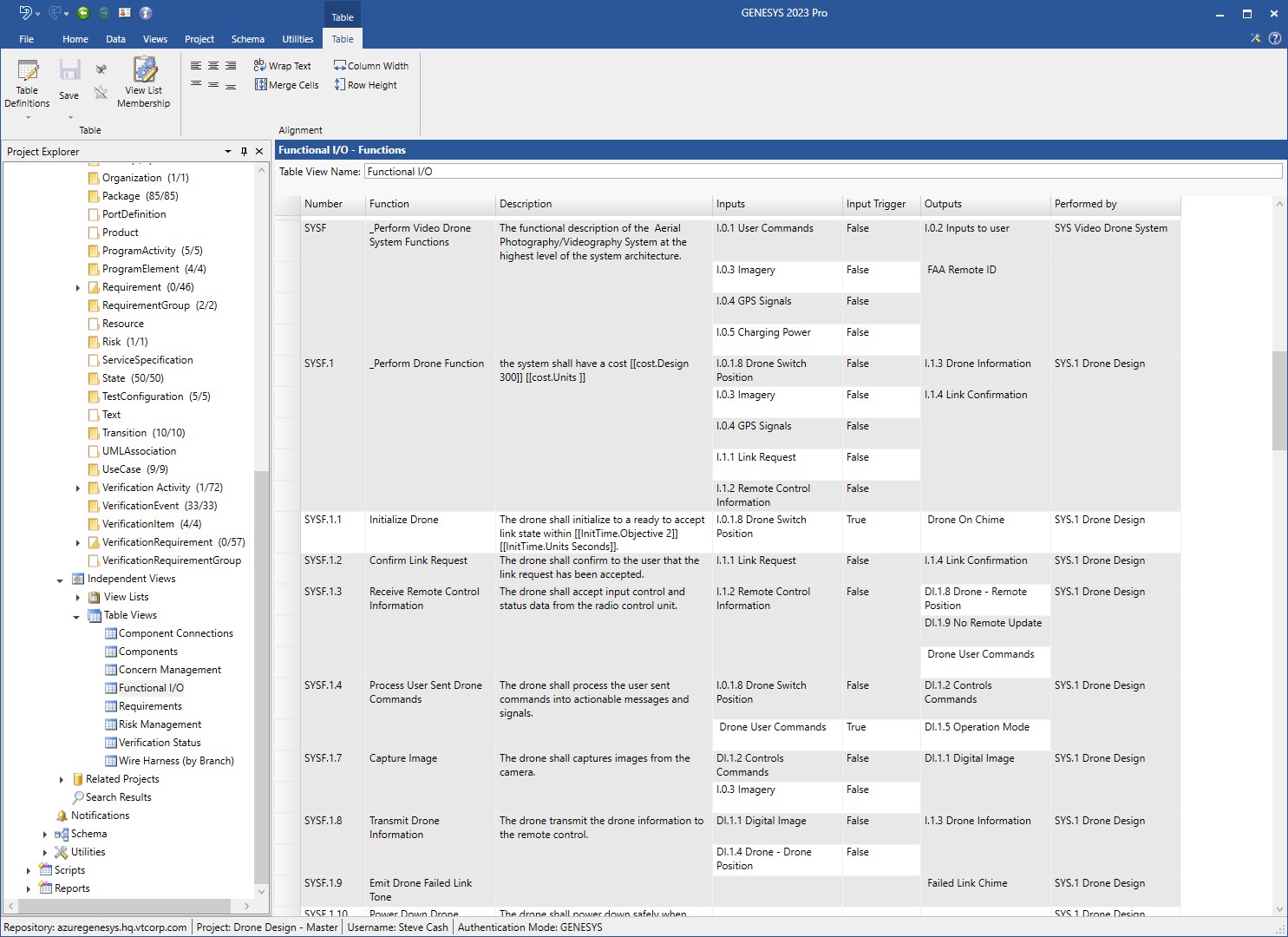Select the Risk Management table view
Screen dimensions: 1288x937
pyautogui.click(x=160, y=724)
